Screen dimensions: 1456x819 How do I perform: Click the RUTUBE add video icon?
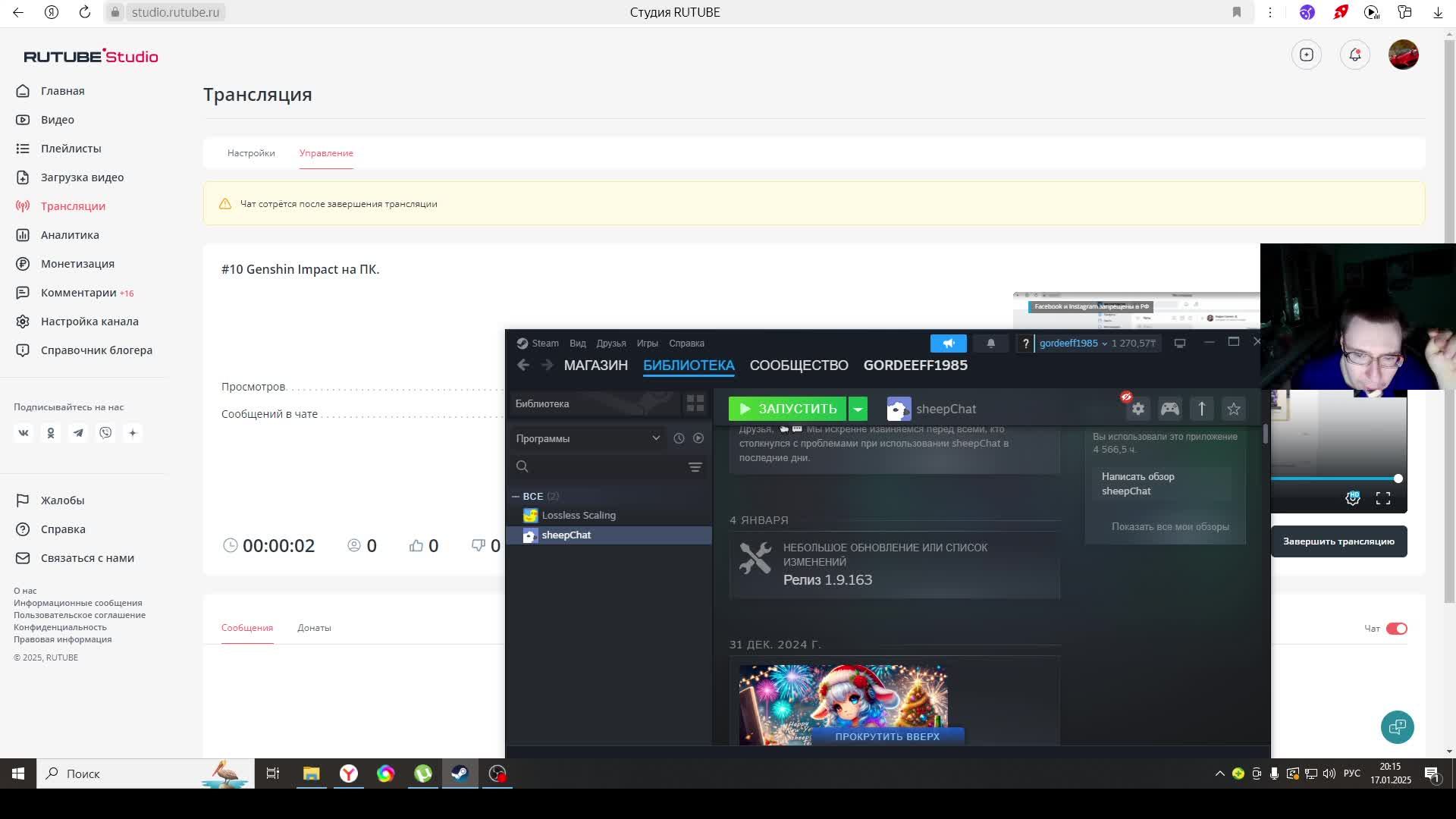click(1307, 55)
